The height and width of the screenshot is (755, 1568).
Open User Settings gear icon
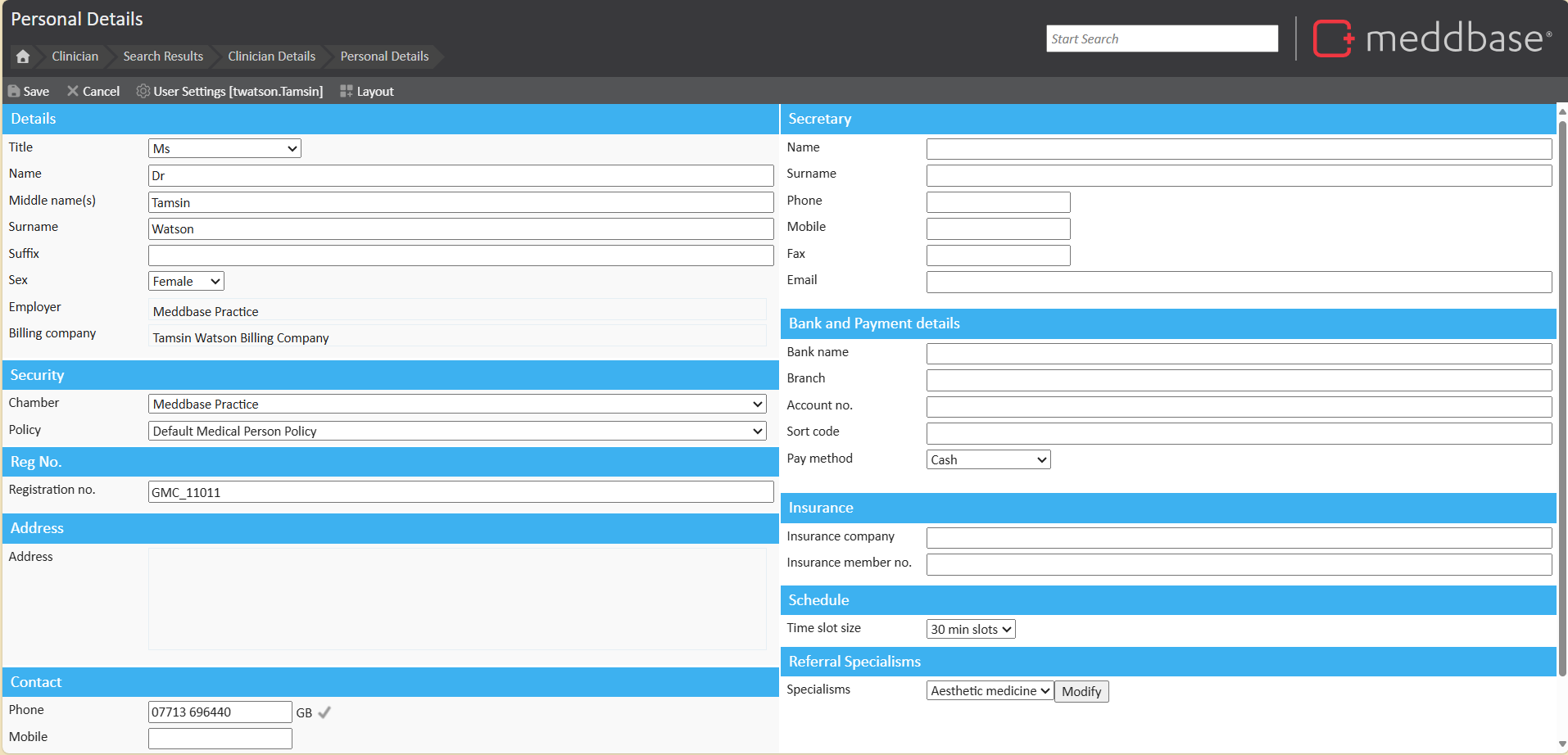click(x=143, y=91)
